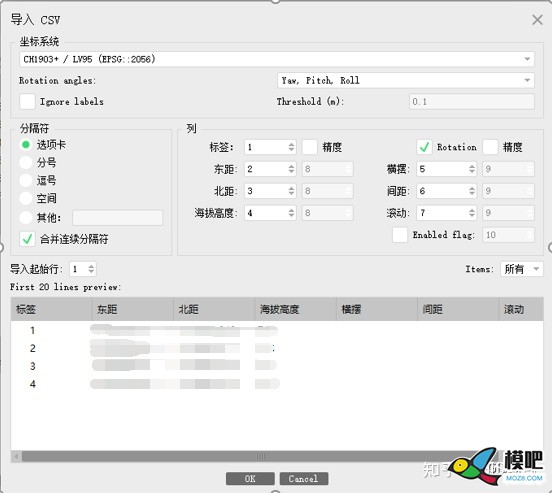Click the Threshold (m) input field
This screenshot has width=552, height=493.
point(472,102)
